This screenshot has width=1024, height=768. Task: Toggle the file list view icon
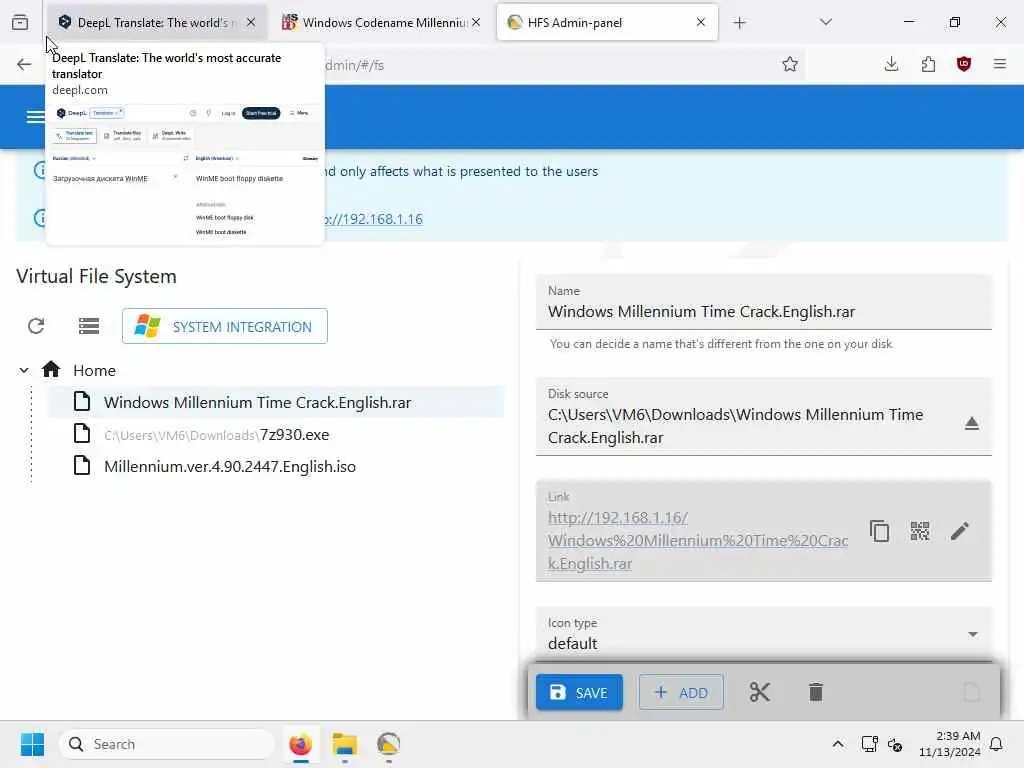[x=89, y=326]
